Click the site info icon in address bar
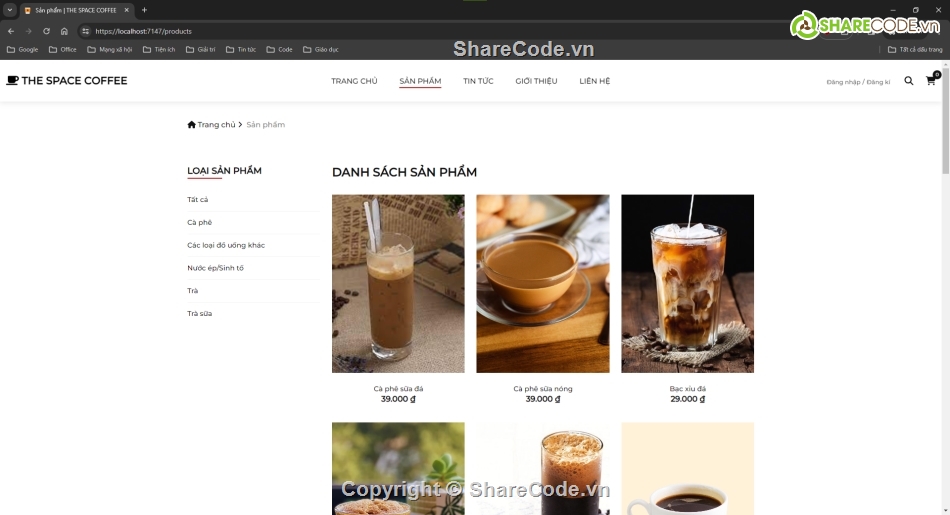This screenshot has width=950, height=515. (x=85, y=31)
